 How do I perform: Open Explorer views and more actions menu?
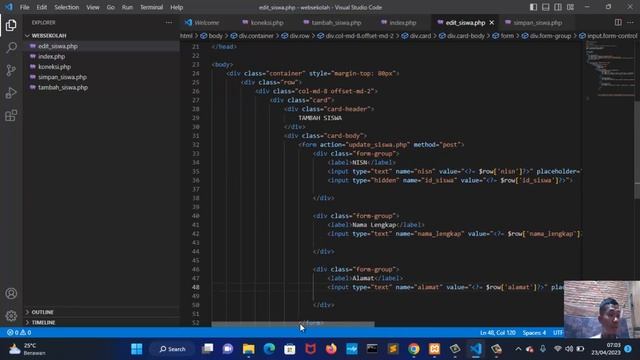click(169, 22)
